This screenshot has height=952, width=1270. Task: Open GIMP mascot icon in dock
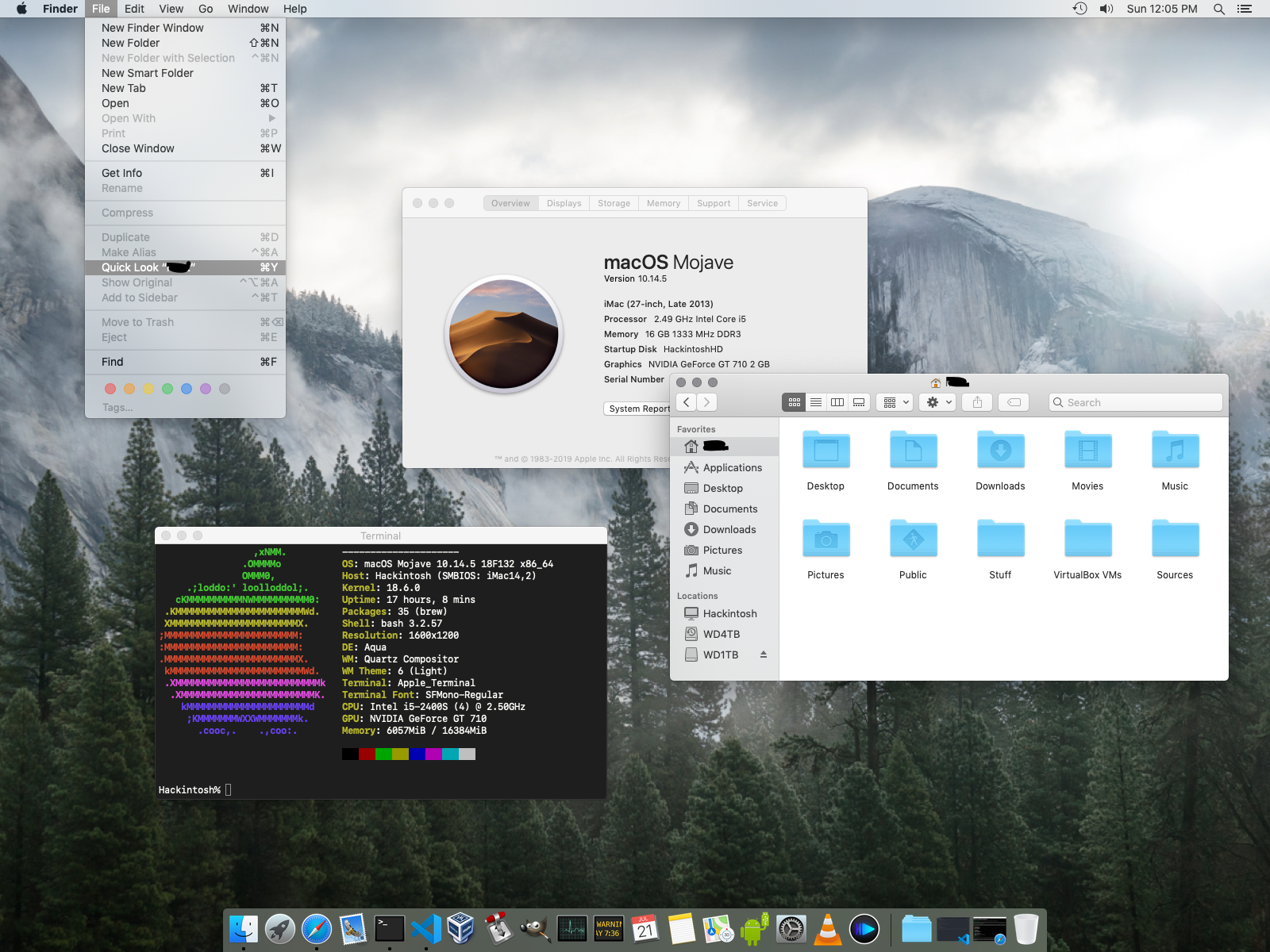[x=536, y=929]
